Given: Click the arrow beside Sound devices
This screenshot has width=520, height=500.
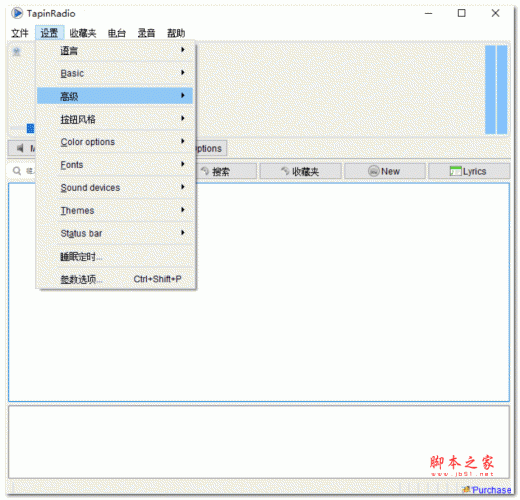Looking at the screenshot, I should click(183, 187).
